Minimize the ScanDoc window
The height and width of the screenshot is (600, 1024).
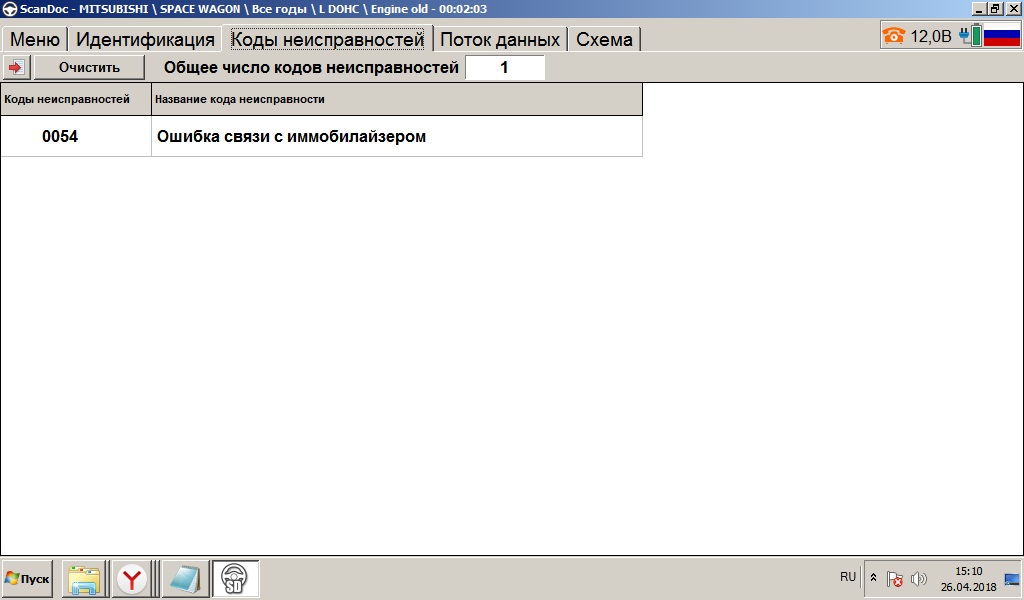click(978, 9)
